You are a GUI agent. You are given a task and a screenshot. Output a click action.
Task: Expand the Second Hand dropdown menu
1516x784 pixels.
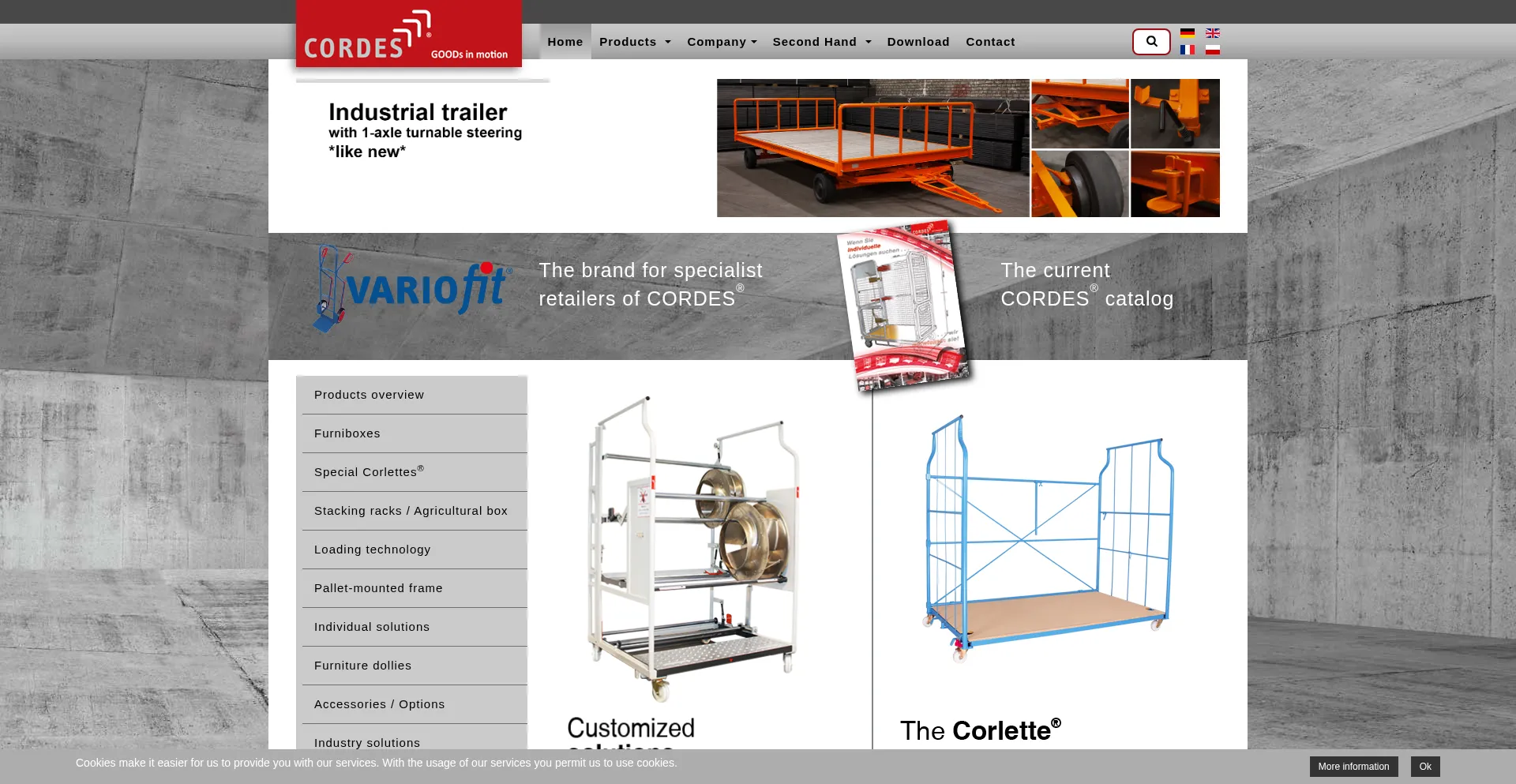click(x=822, y=42)
